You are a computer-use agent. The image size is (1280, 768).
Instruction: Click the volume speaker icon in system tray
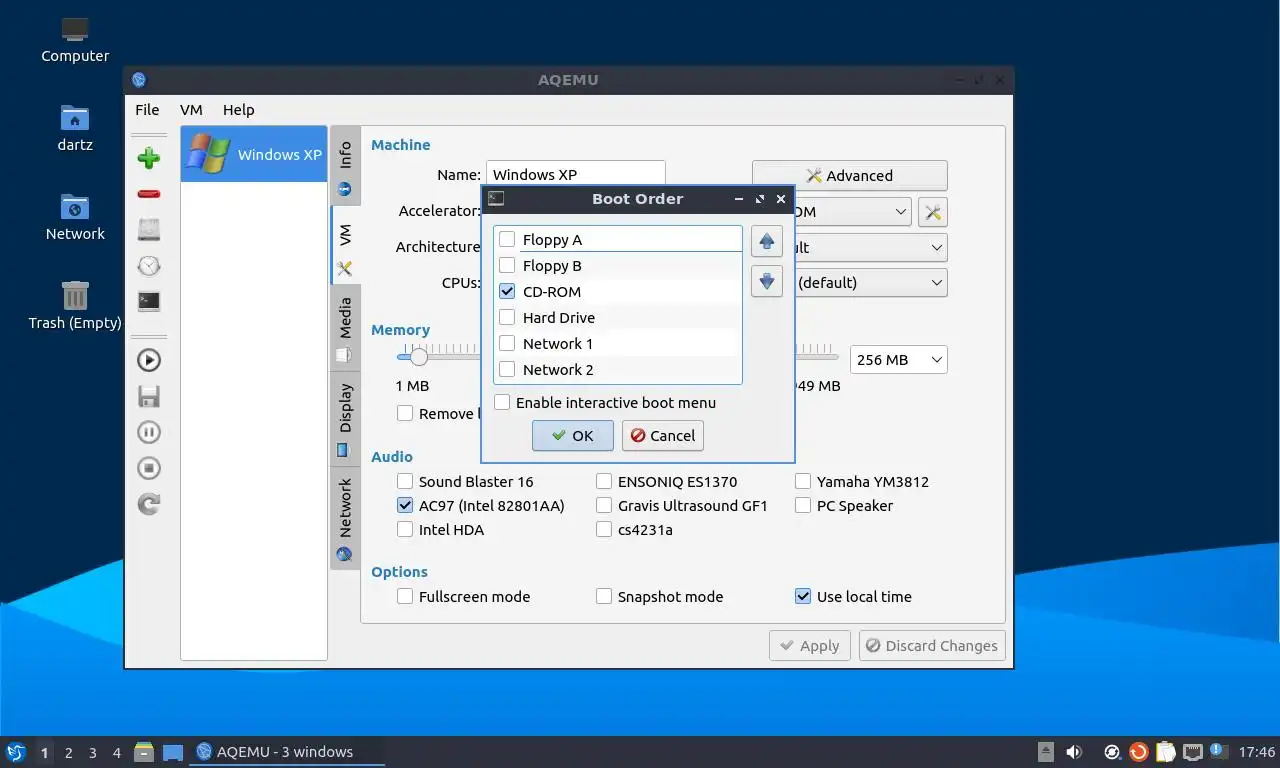(x=1074, y=752)
